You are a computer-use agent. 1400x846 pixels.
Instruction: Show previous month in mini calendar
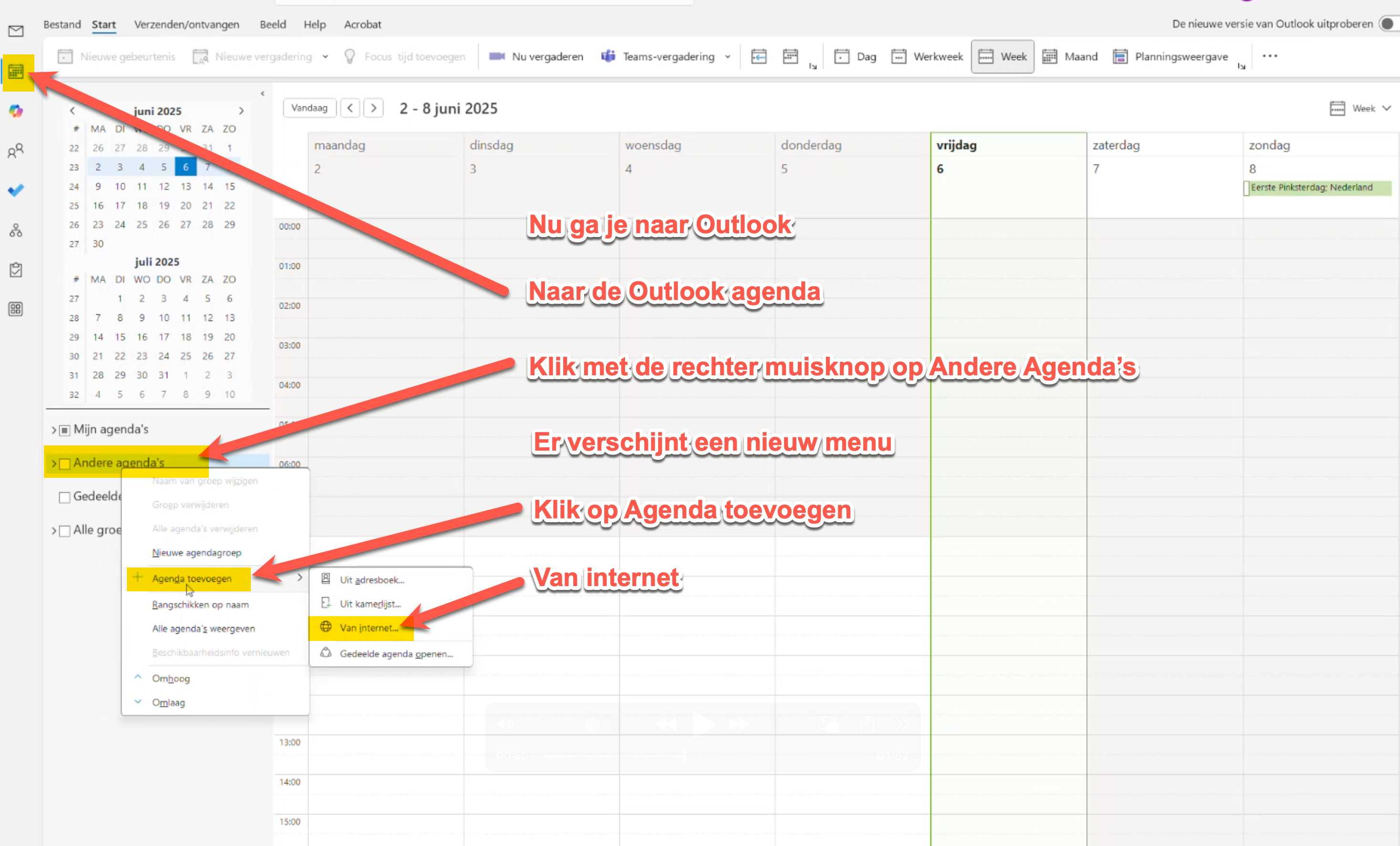point(72,111)
